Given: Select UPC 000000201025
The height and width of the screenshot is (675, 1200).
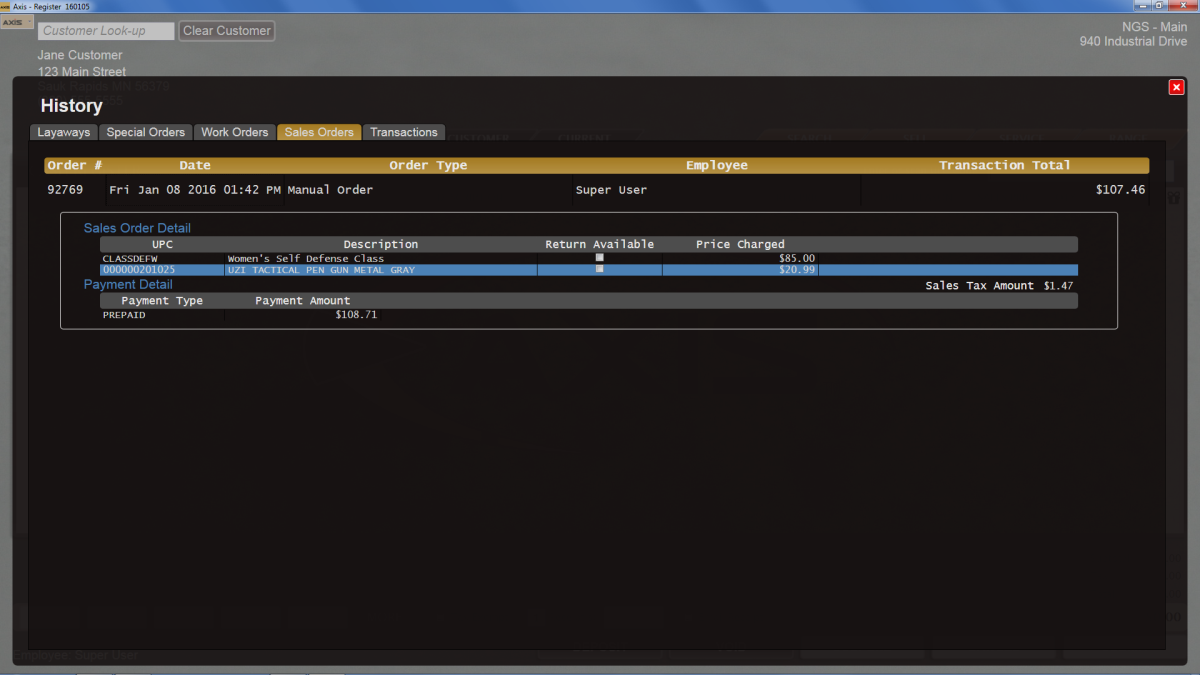Looking at the screenshot, I should coord(139,270).
